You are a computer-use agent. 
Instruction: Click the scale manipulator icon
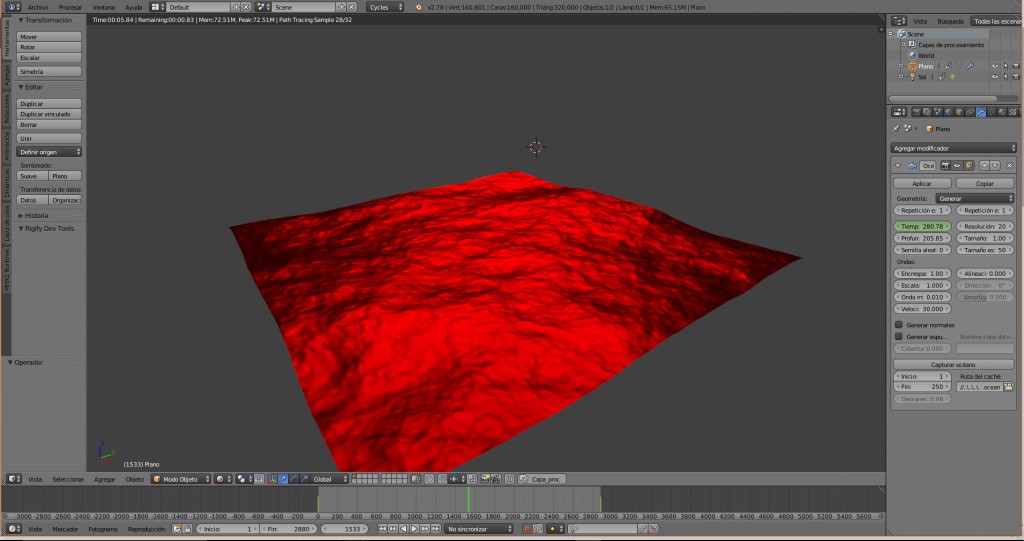click(304, 479)
